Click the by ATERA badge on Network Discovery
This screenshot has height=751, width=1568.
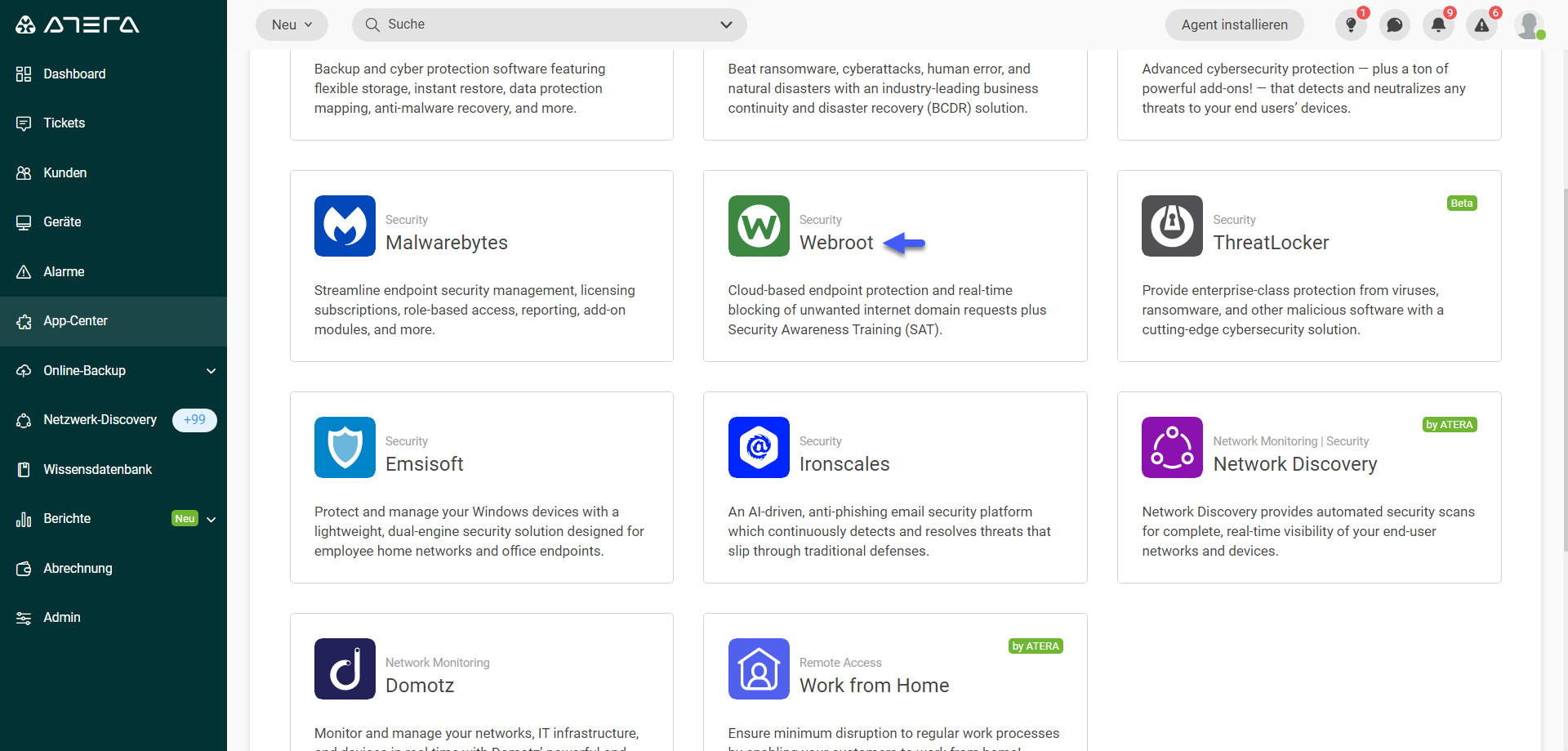click(x=1450, y=425)
